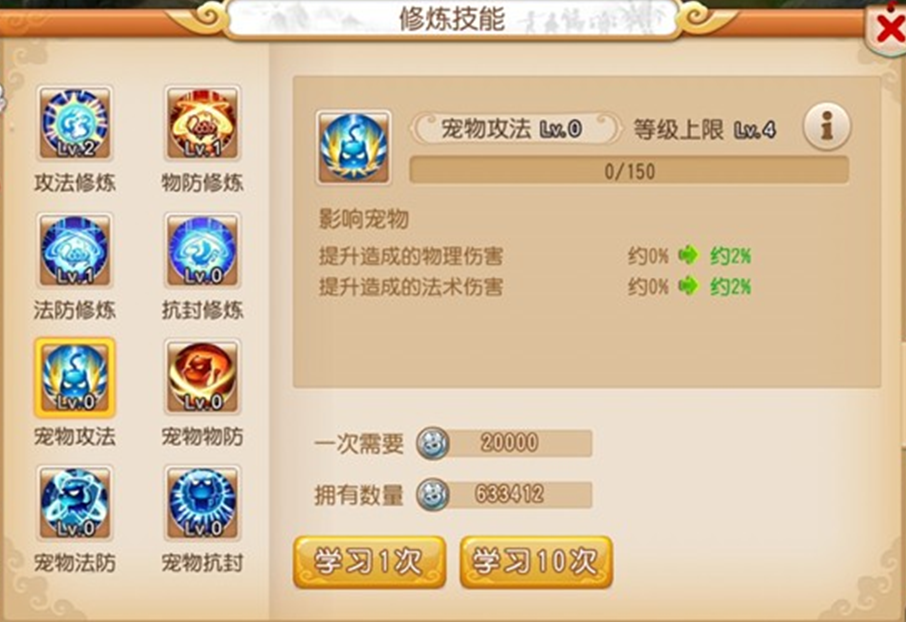
Task: Click the 0/150 experience progress bar
Action: [629, 171]
